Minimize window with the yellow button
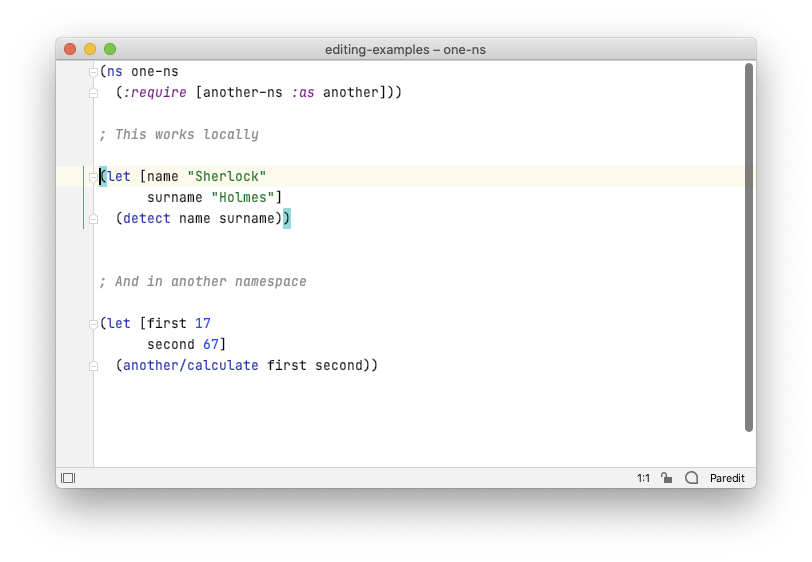 coord(90,49)
